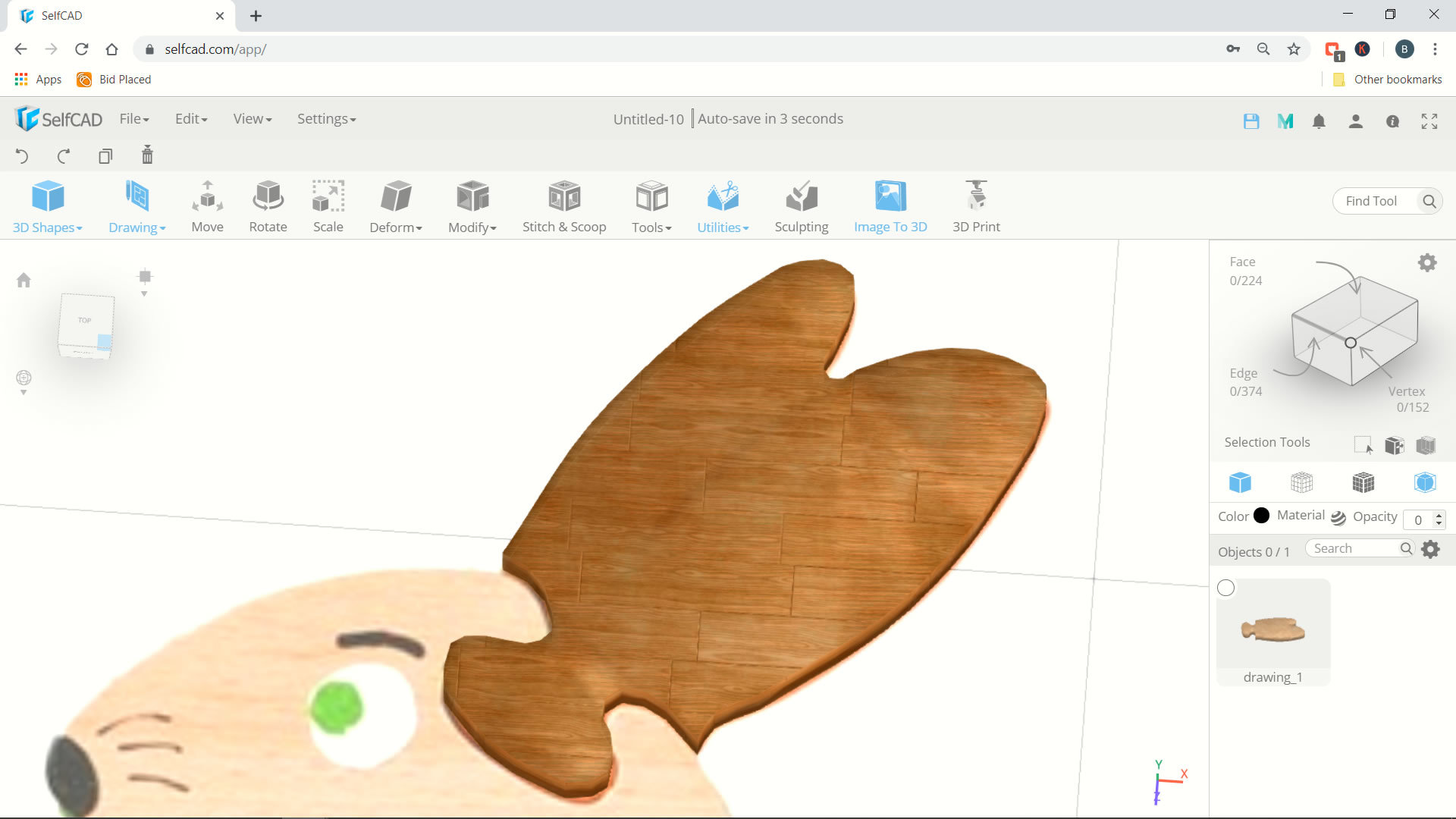Screen dimensions: 1456x819
Task: Expand the Tools dropdown
Action: click(652, 207)
